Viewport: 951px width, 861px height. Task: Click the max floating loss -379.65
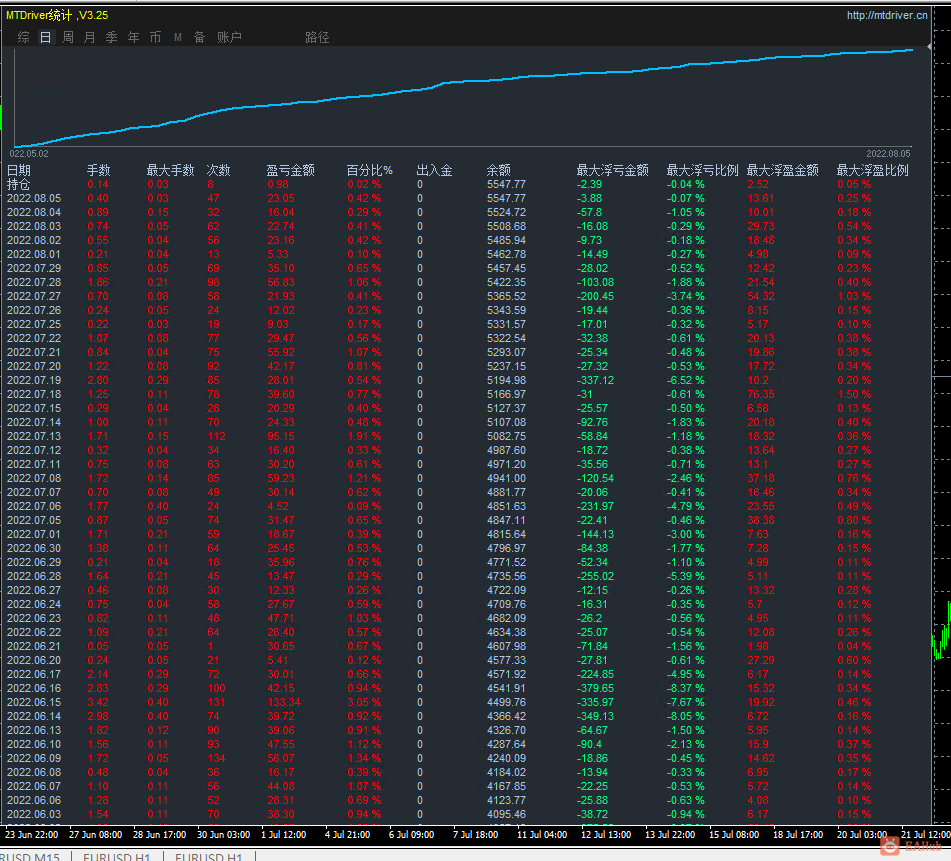595,688
